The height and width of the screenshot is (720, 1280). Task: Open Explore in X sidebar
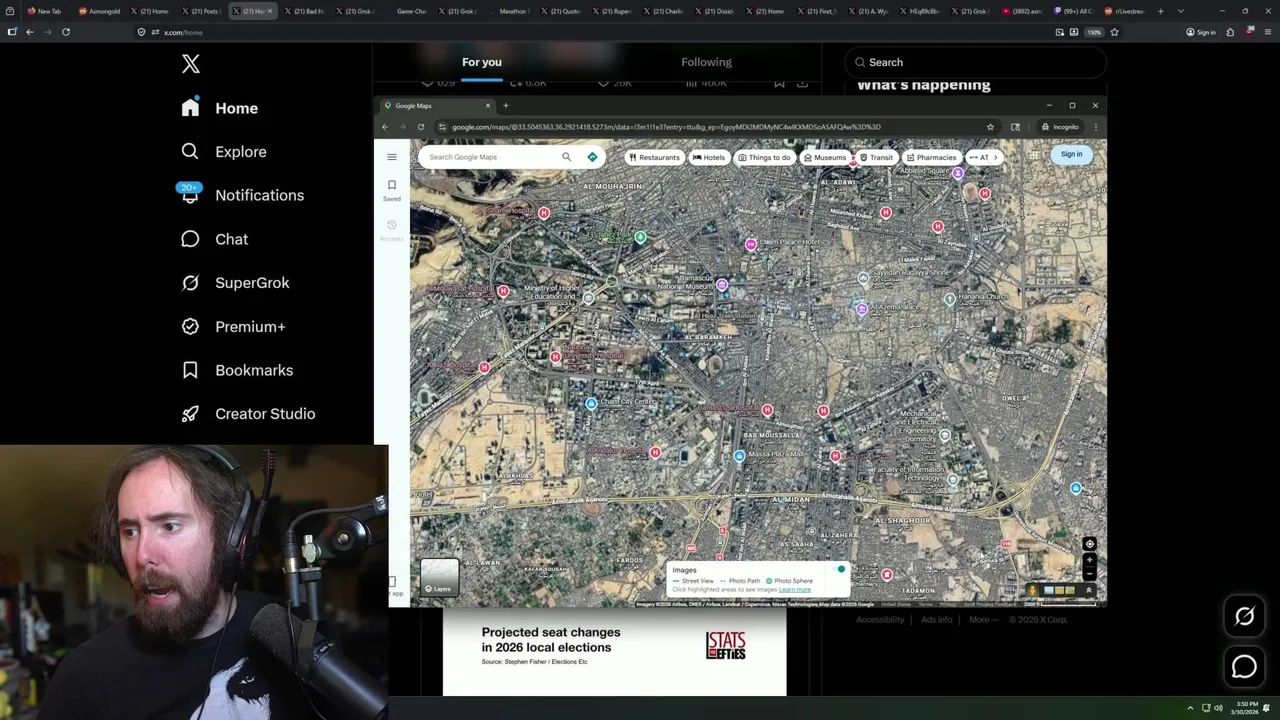pyautogui.click(x=224, y=152)
